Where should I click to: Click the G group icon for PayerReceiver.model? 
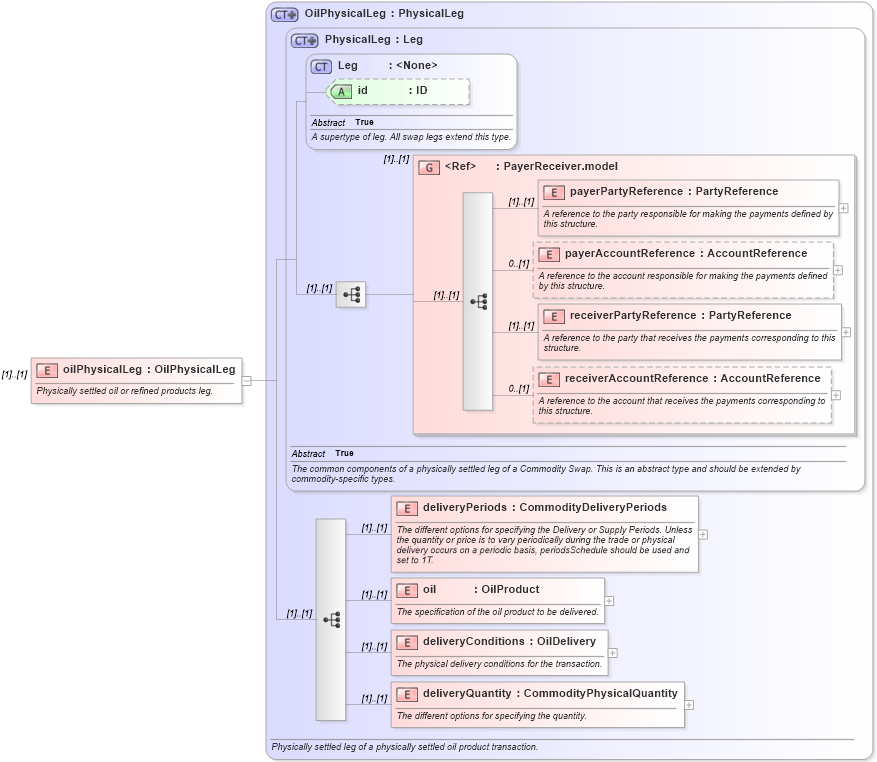pos(429,167)
